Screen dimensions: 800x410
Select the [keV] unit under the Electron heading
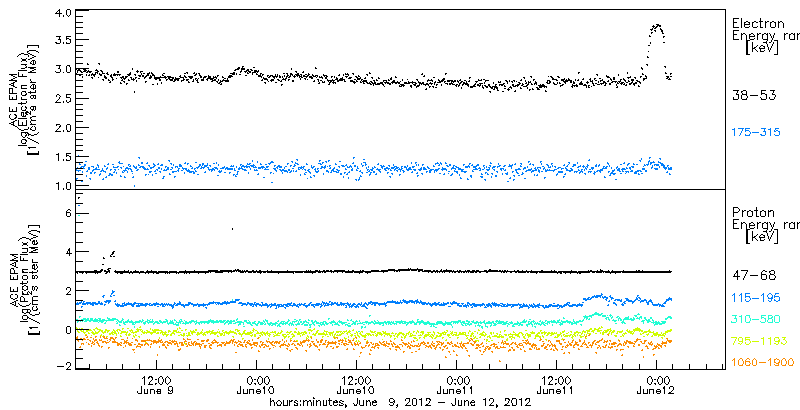762,48
